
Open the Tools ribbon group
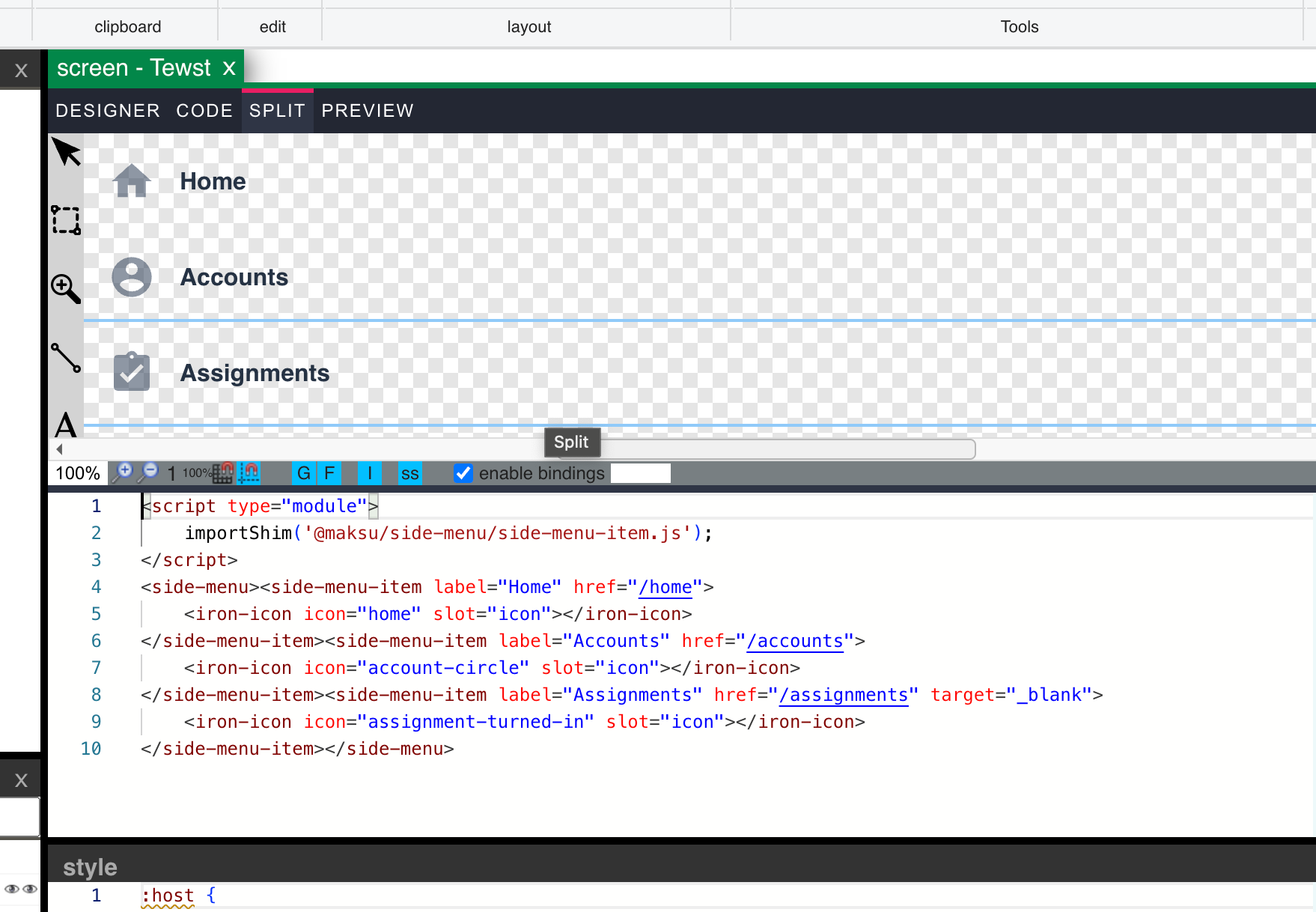[x=1019, y=27]
